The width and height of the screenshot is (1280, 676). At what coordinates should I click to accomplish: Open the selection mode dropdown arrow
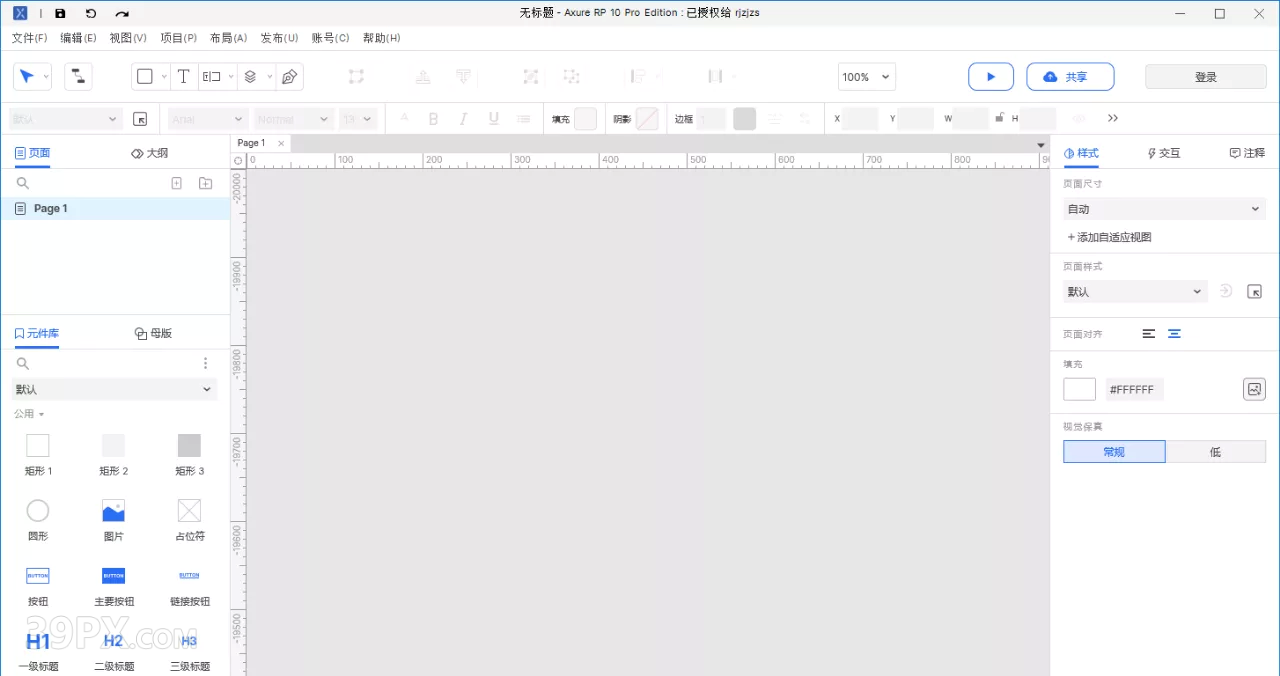46,78
